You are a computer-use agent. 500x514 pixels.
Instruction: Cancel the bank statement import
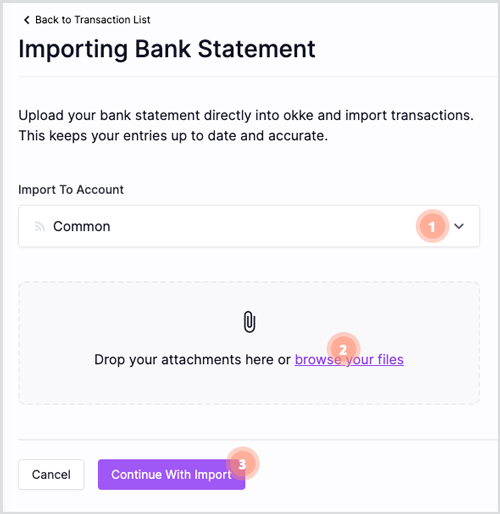[x=51, y=475]
